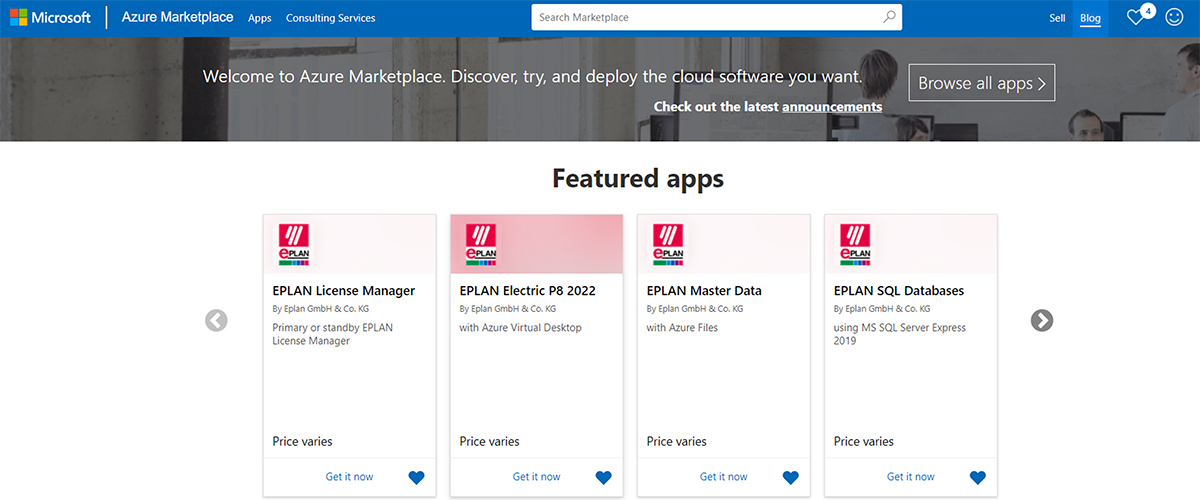
Task: Focus the Search Marketplace input field
Action: (705, 17)
